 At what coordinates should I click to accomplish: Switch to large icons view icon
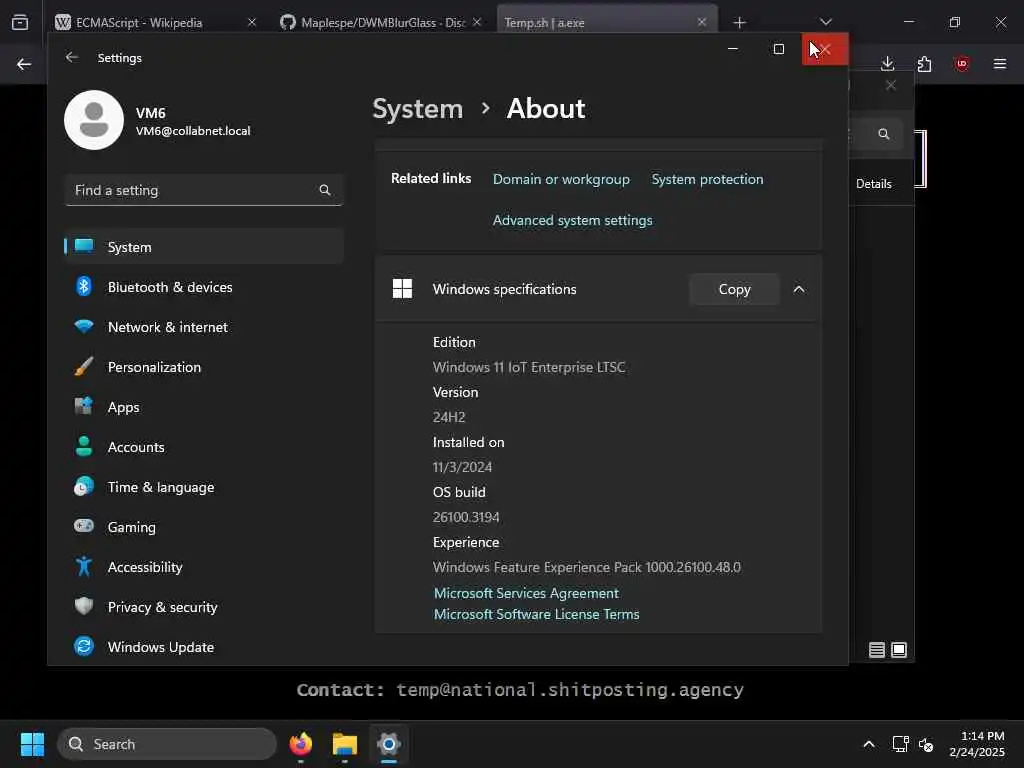(x=899, y=650)
